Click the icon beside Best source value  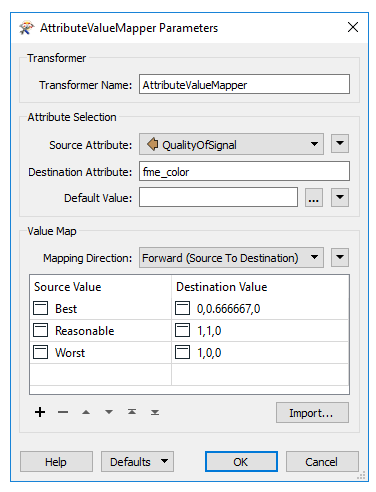41,308
